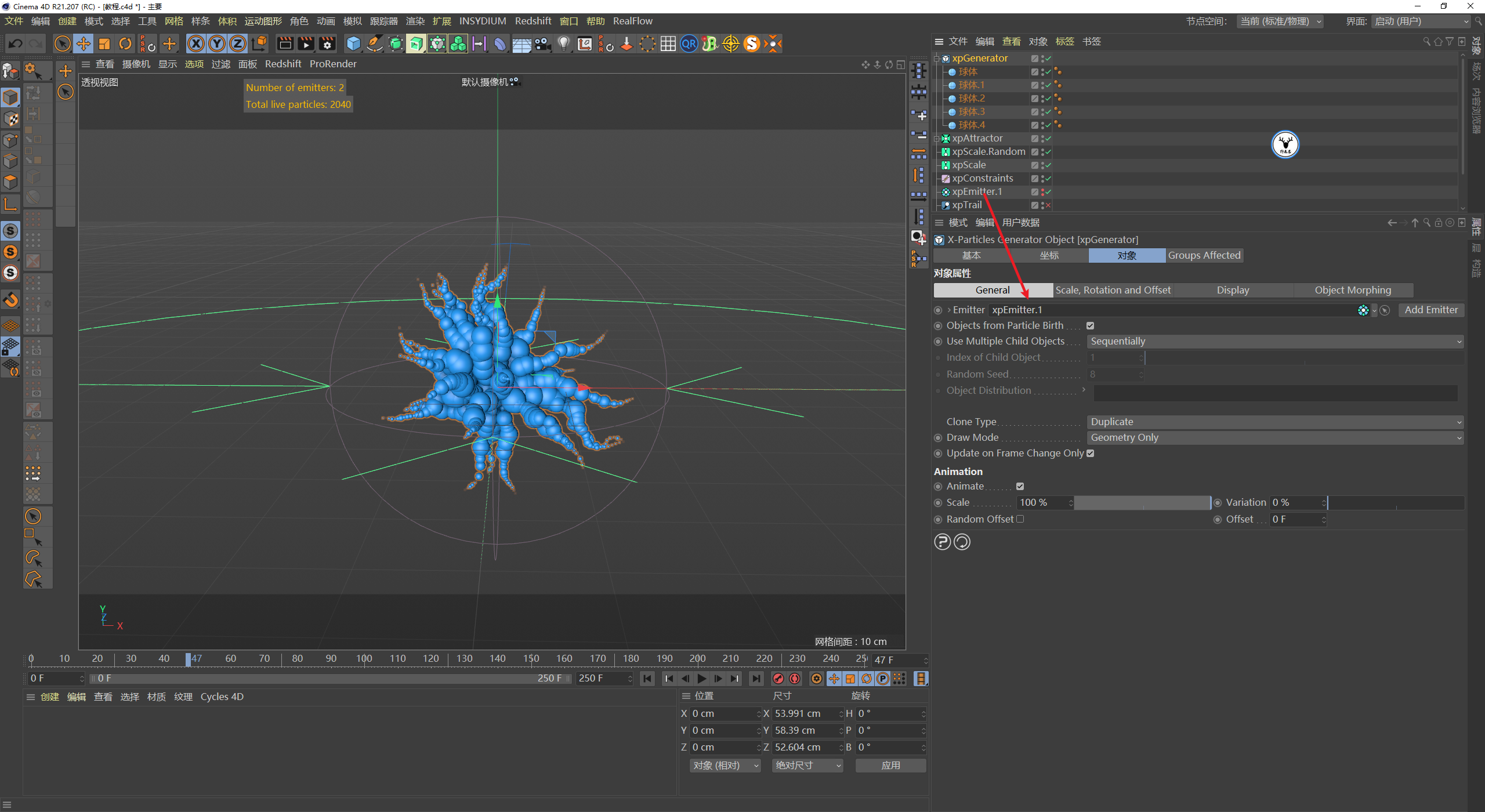Viewport: 1485px width, 812px height.
Task: Open the Clone Type dropdown
Action: pyautogui.click(x=1274, y=422)
